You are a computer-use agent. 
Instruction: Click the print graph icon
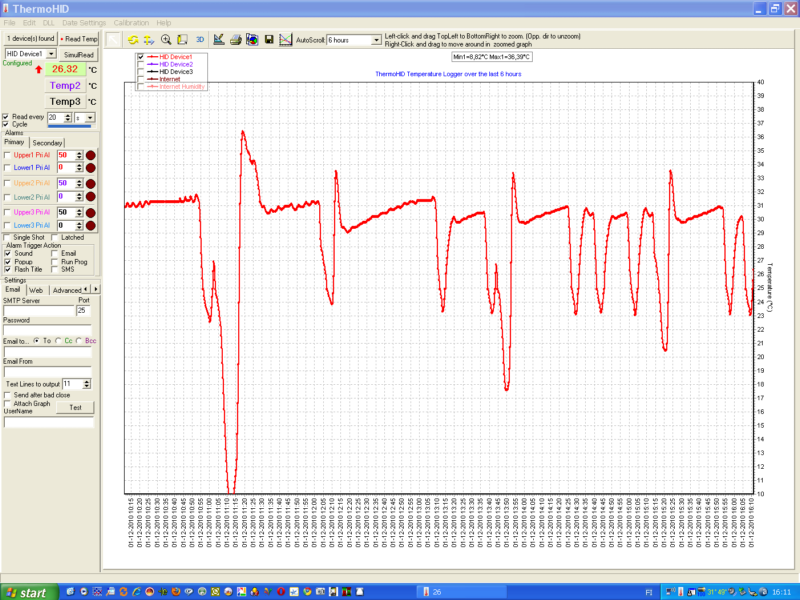[234, 40]
